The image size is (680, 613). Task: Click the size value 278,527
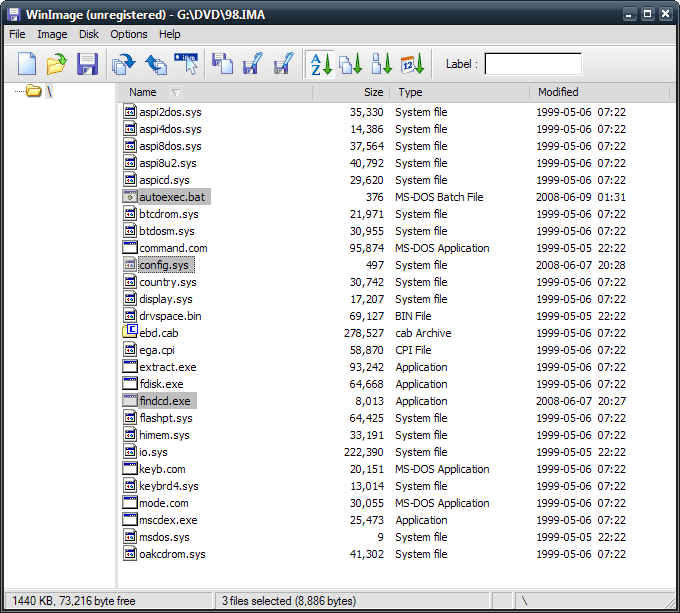click(364, 333)
